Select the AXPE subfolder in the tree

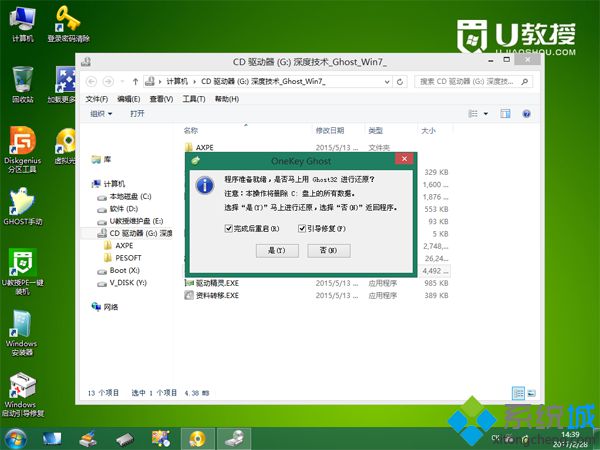119,246
